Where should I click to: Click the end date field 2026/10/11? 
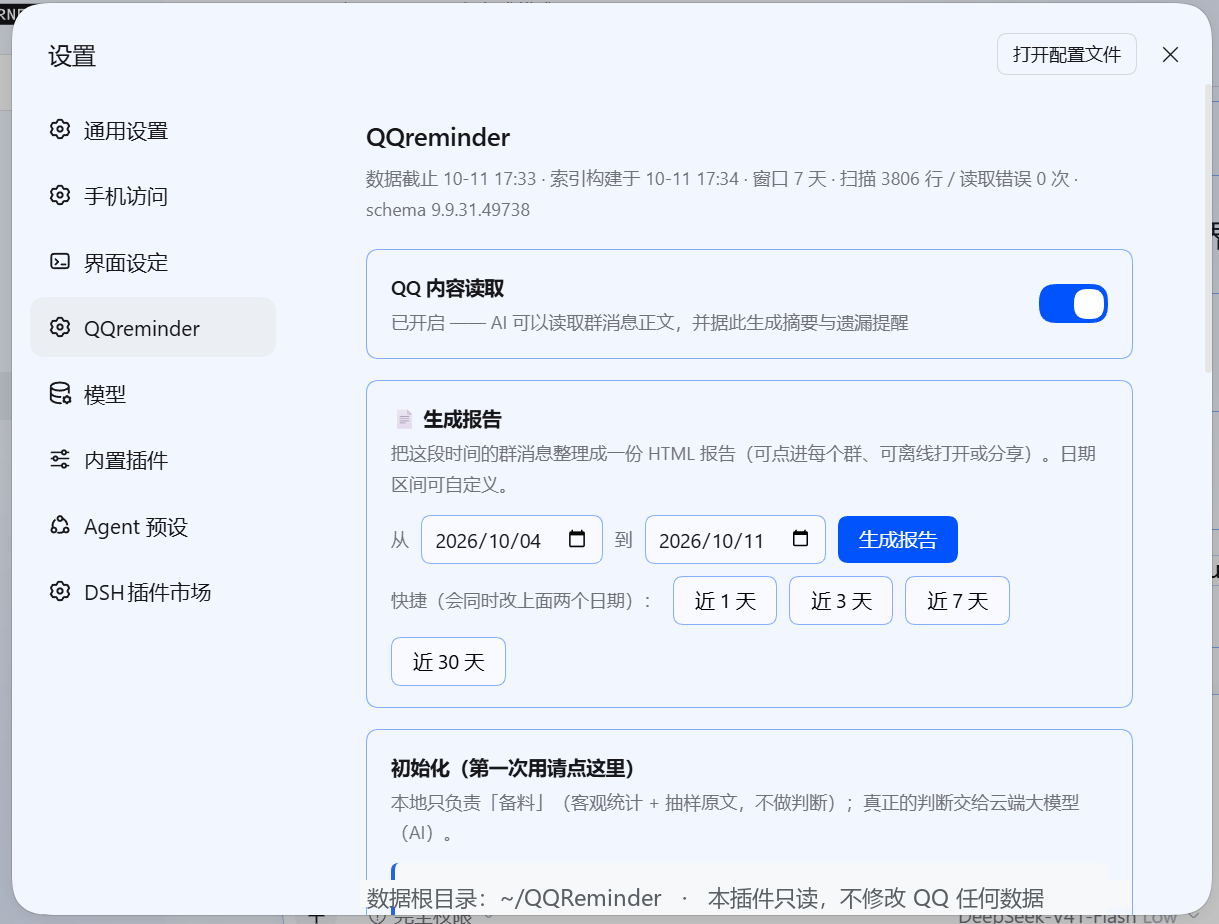coord(735,540)
